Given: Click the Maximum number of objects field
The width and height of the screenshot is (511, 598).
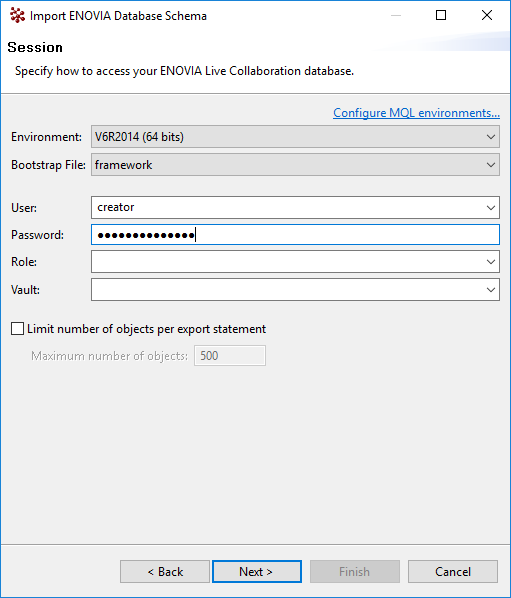Looking at the screenshot, I should (230, 356).
